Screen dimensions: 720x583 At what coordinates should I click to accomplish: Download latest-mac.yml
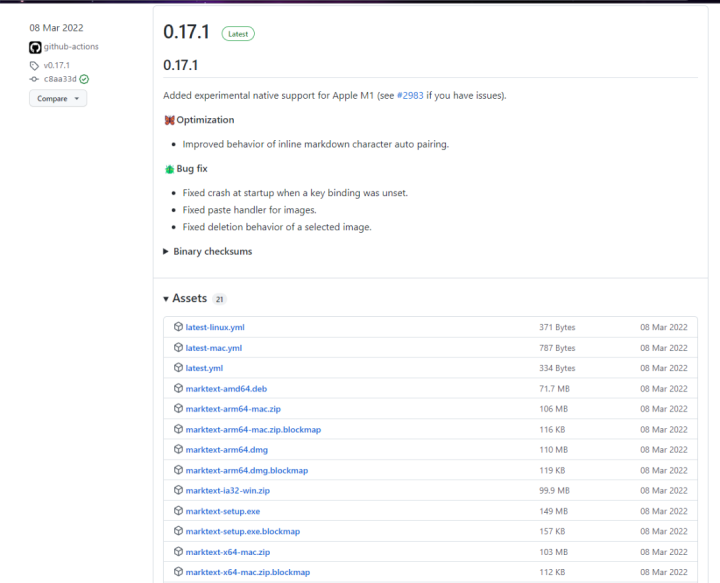[x=214, y=348]
